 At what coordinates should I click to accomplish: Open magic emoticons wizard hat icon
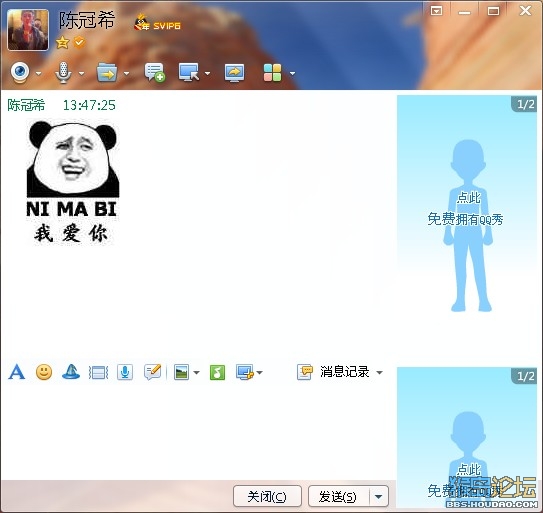point(71,372)
